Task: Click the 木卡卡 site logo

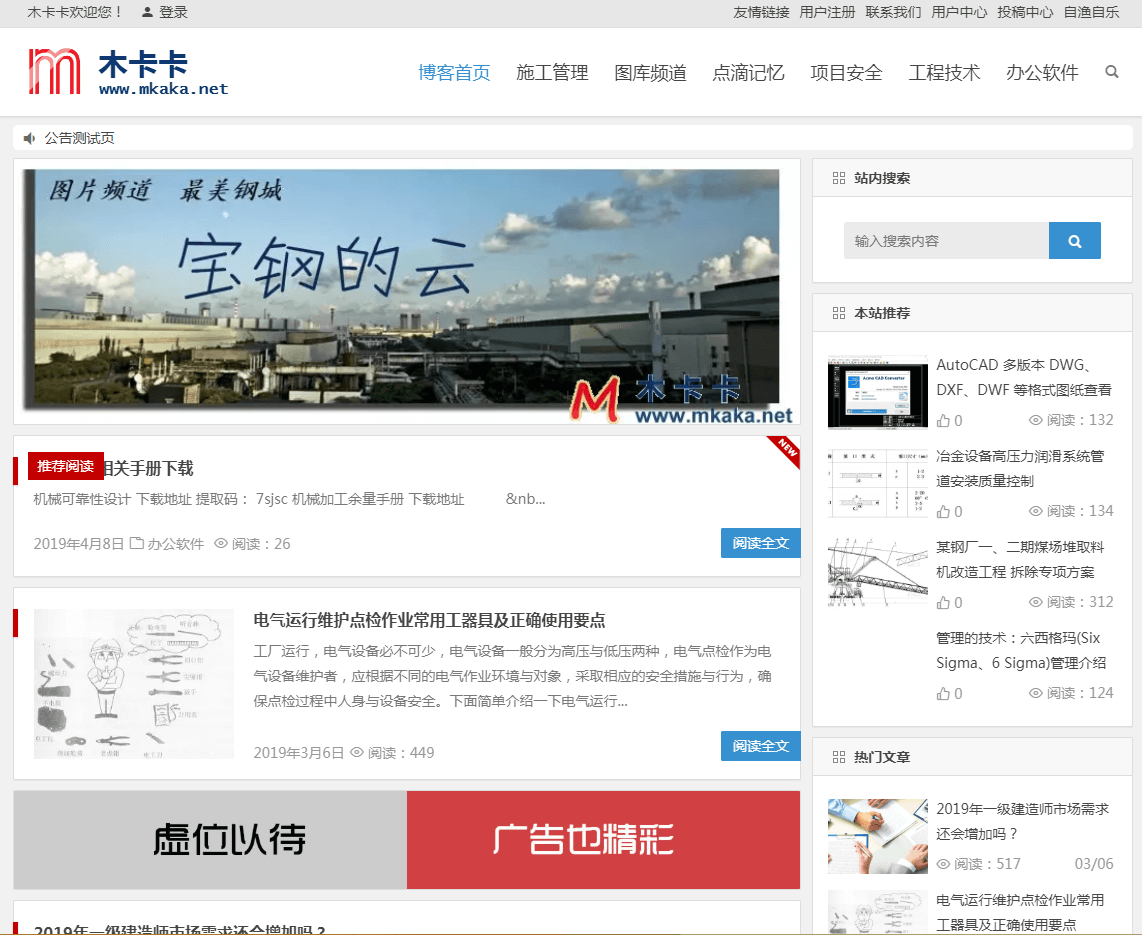Action: point(129,73)
